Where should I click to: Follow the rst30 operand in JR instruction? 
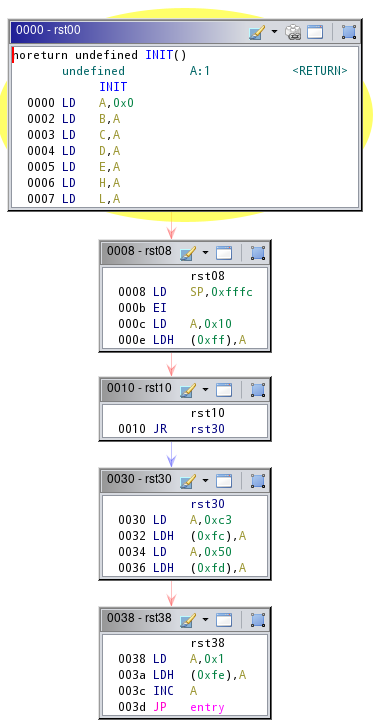click(x=207, y=429)
